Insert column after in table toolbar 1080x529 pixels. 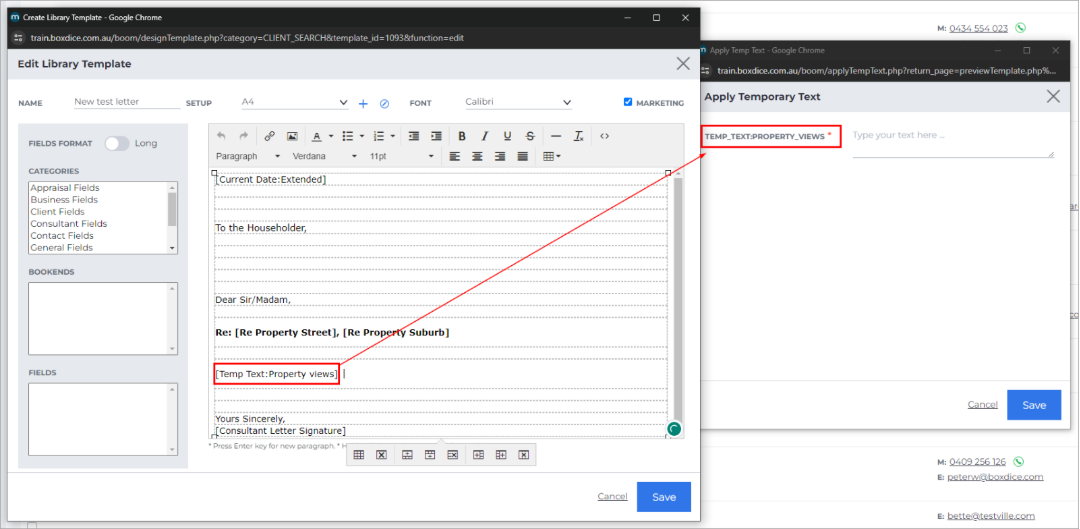pos(501,455)
